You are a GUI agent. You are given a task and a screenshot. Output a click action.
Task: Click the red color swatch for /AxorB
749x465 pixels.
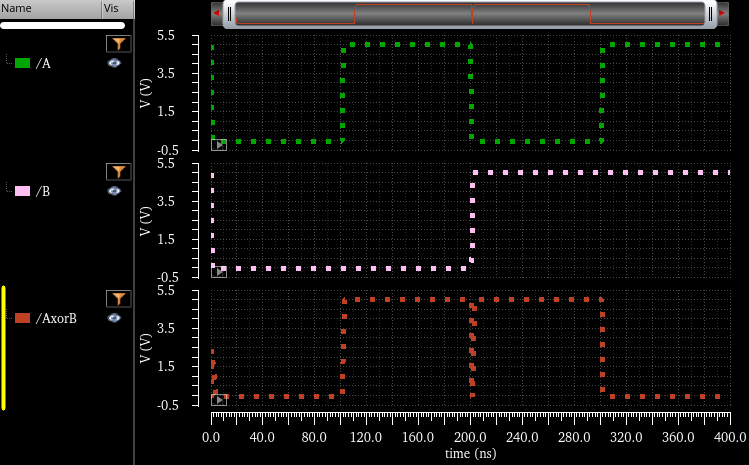pos(22,319)
